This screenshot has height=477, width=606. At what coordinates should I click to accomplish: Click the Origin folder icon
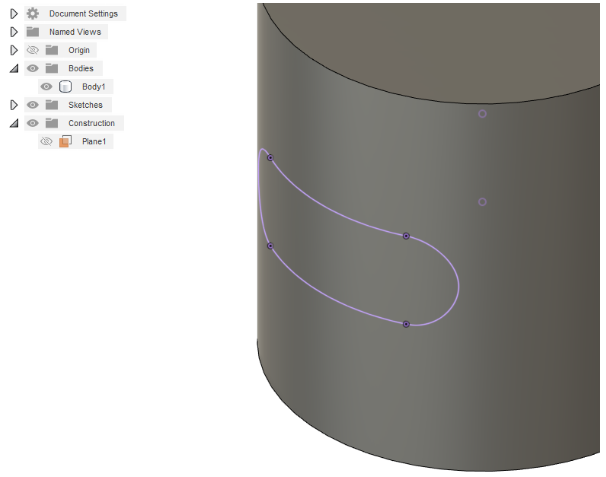point(52,50)
